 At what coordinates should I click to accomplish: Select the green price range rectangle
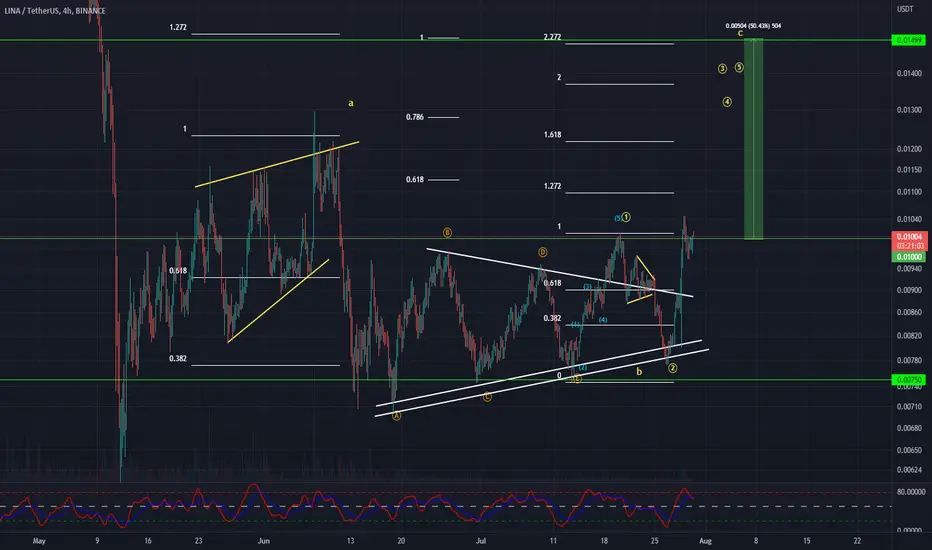click(754, 139)
